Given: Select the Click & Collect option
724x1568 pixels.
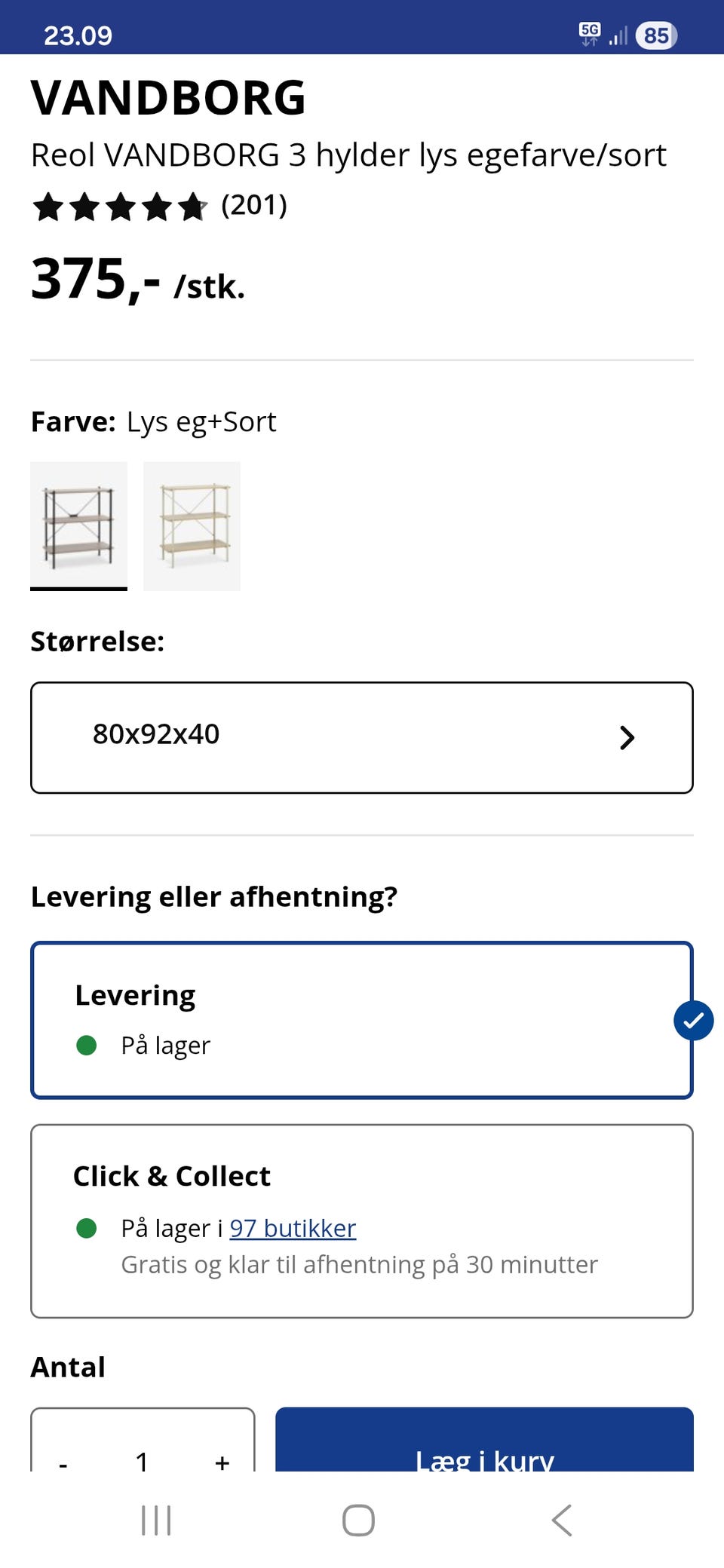Looking at the screenshot, I should tap(360, 1220).
